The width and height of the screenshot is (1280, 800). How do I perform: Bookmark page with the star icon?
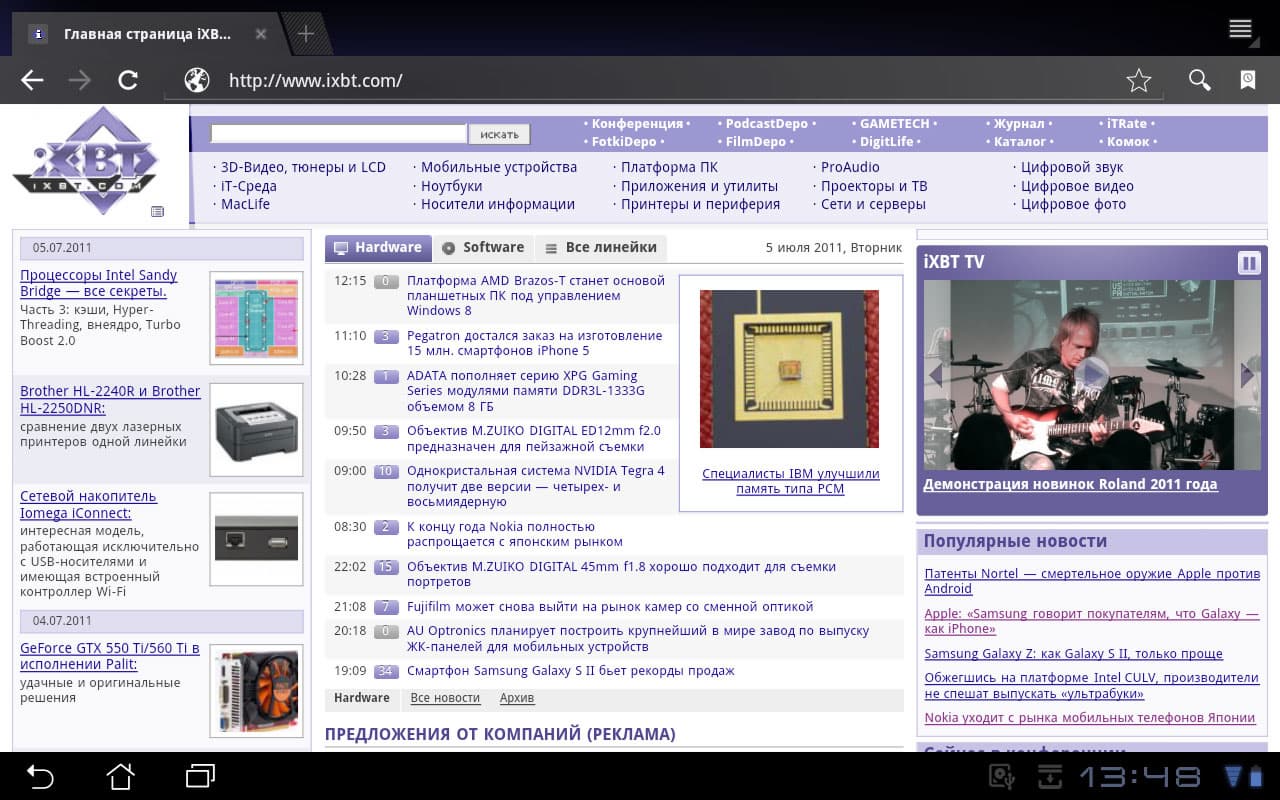pyautogui.click(x=1139, y=81)
